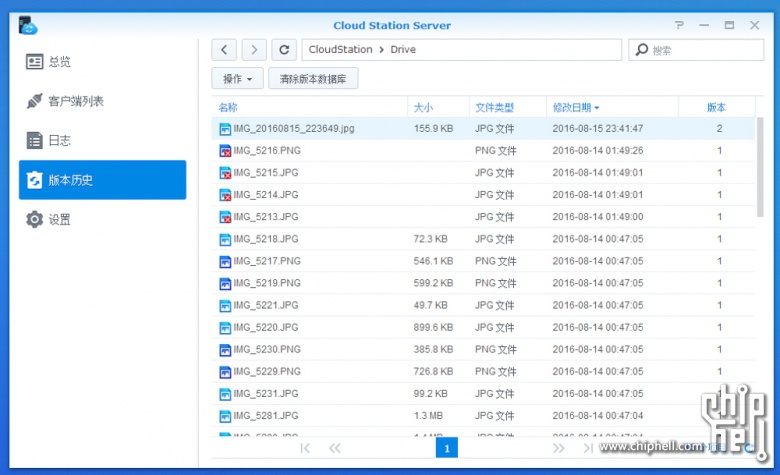Open the 总览 overview section
The image size is (780, 475).
click(x=102, y=62)
